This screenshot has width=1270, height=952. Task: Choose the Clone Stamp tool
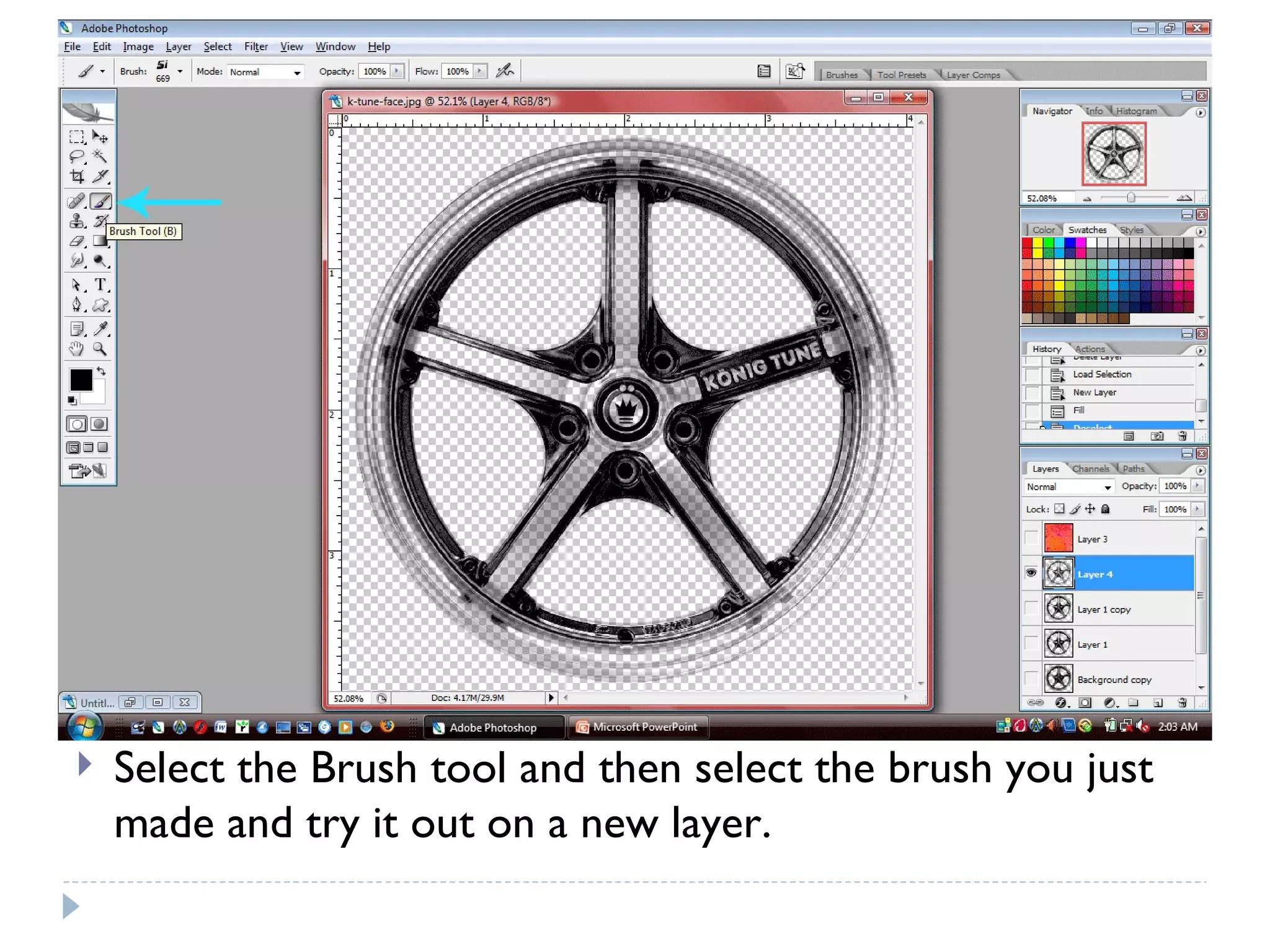[76, 221]
